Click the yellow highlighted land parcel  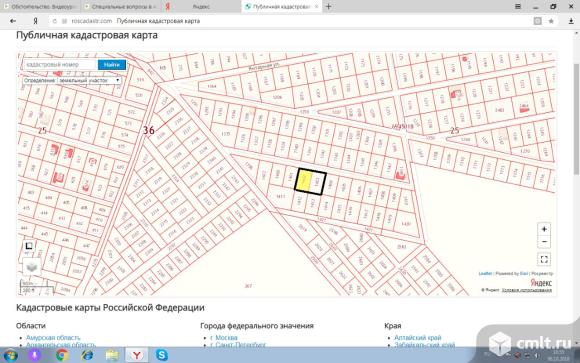pyautogui.click(x=304, y=181)
